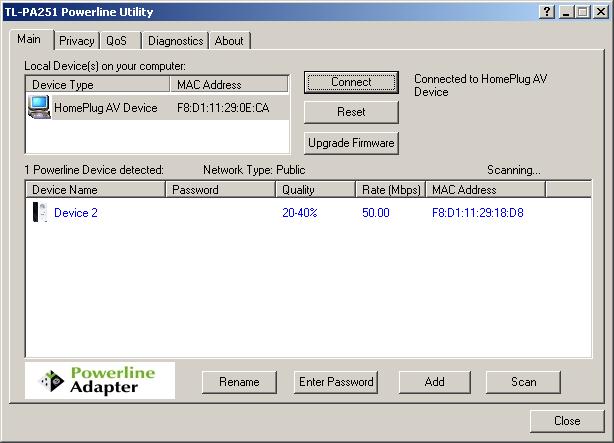Click the Enter Password button
The height and width of the screenshot is (443, 614).
click(336, 381)
